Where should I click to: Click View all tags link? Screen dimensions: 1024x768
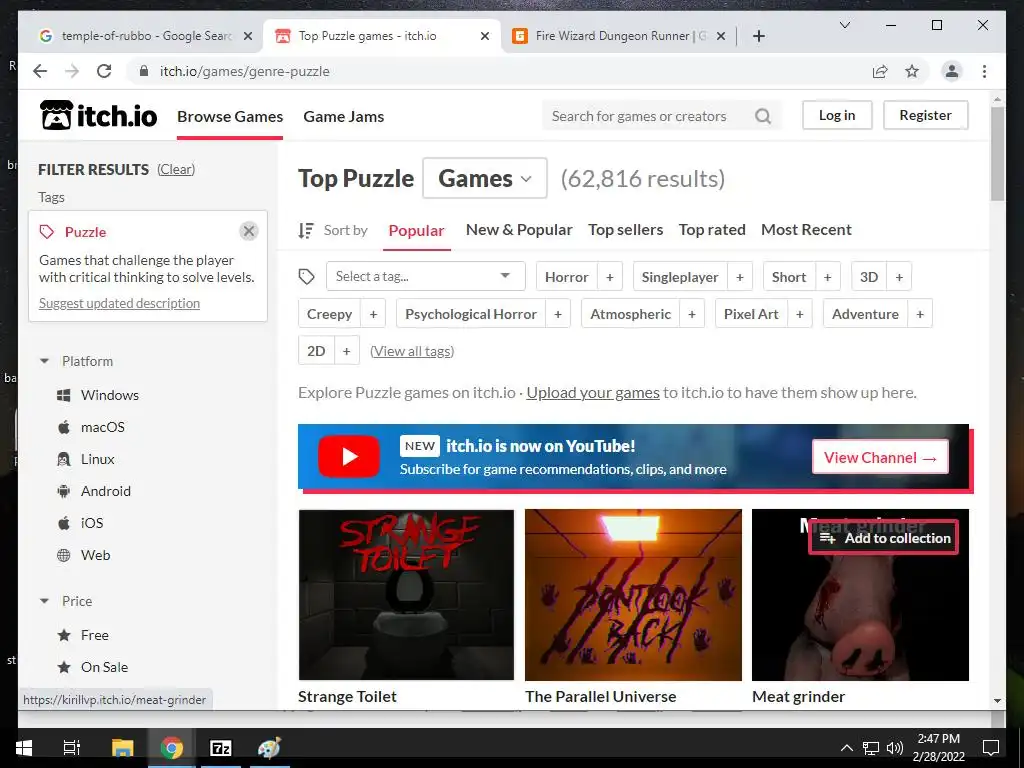point(412,351)
